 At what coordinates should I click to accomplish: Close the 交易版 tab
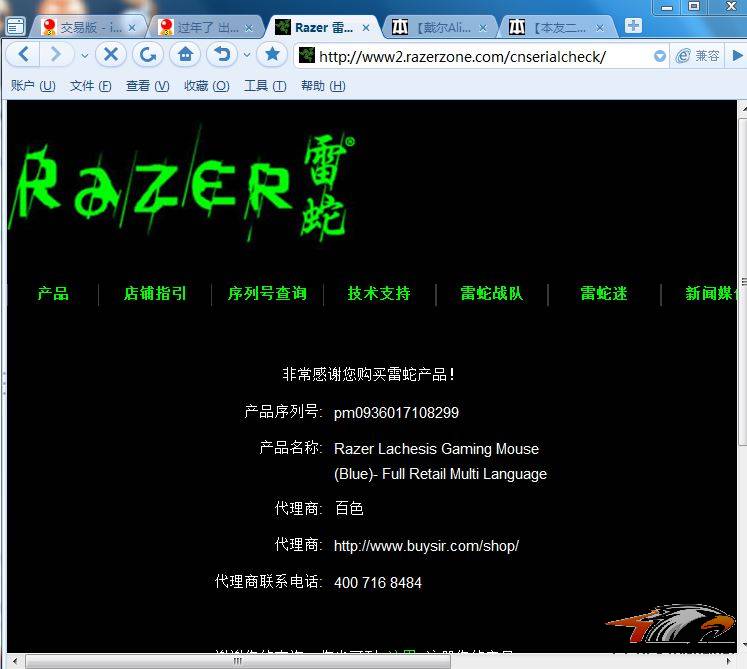132,28
